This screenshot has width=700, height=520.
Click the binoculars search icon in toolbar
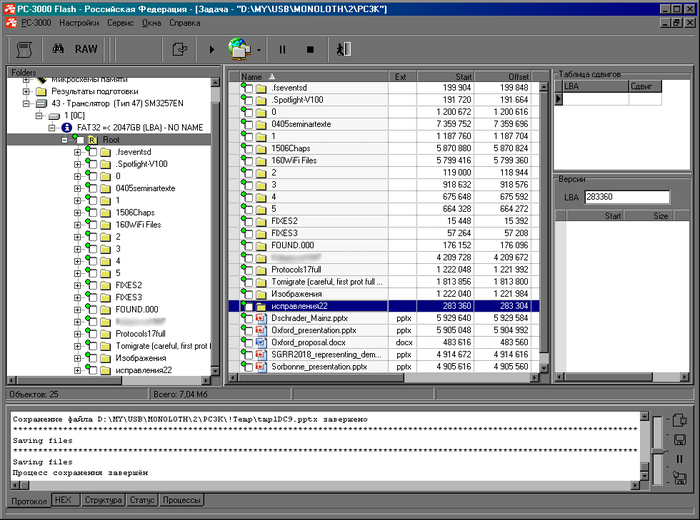click(58, 48)
